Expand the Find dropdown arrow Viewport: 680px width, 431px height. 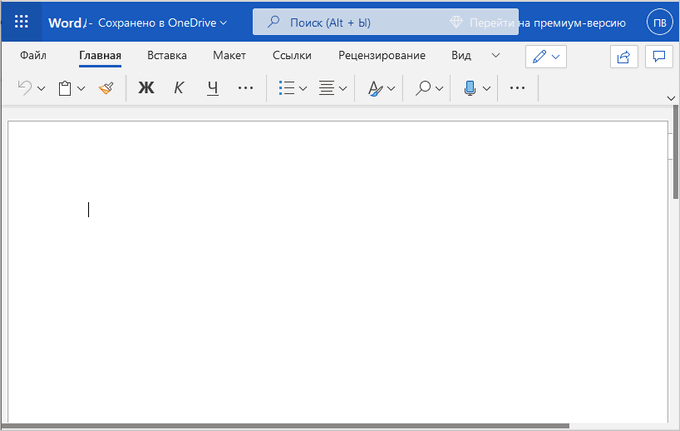(439, 89)
